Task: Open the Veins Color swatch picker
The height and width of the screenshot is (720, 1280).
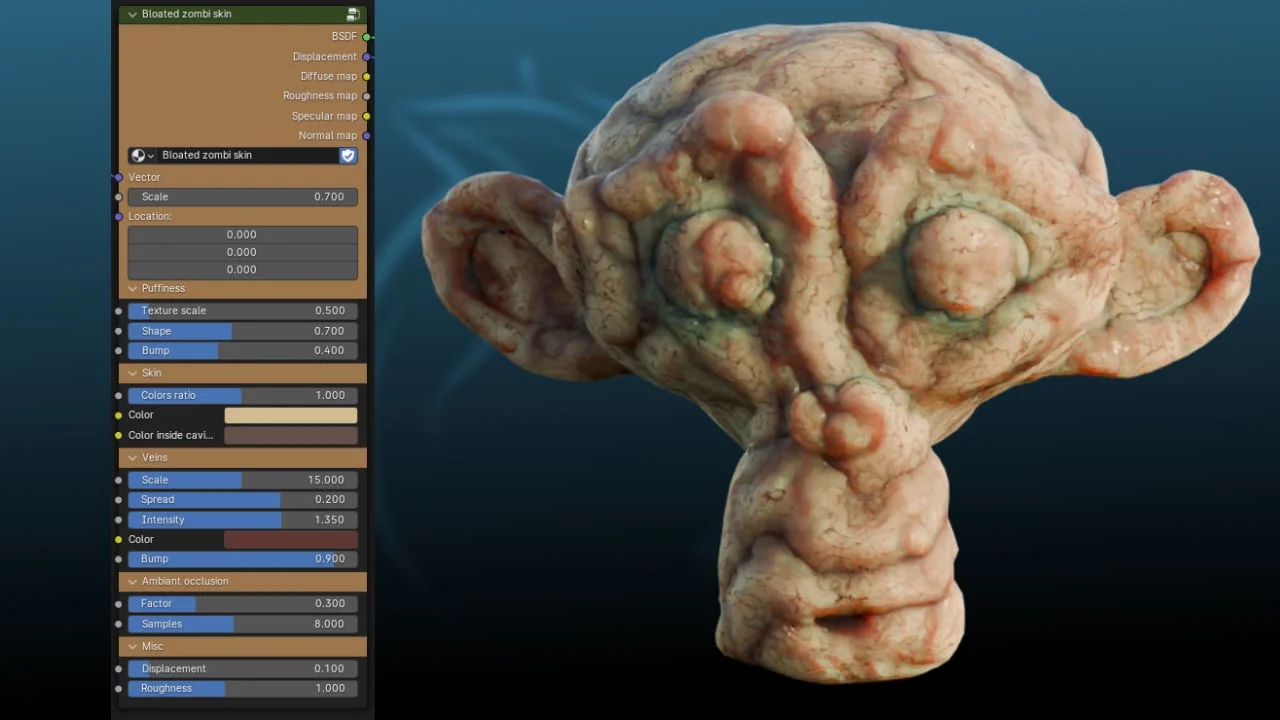Action: [290, 539]
